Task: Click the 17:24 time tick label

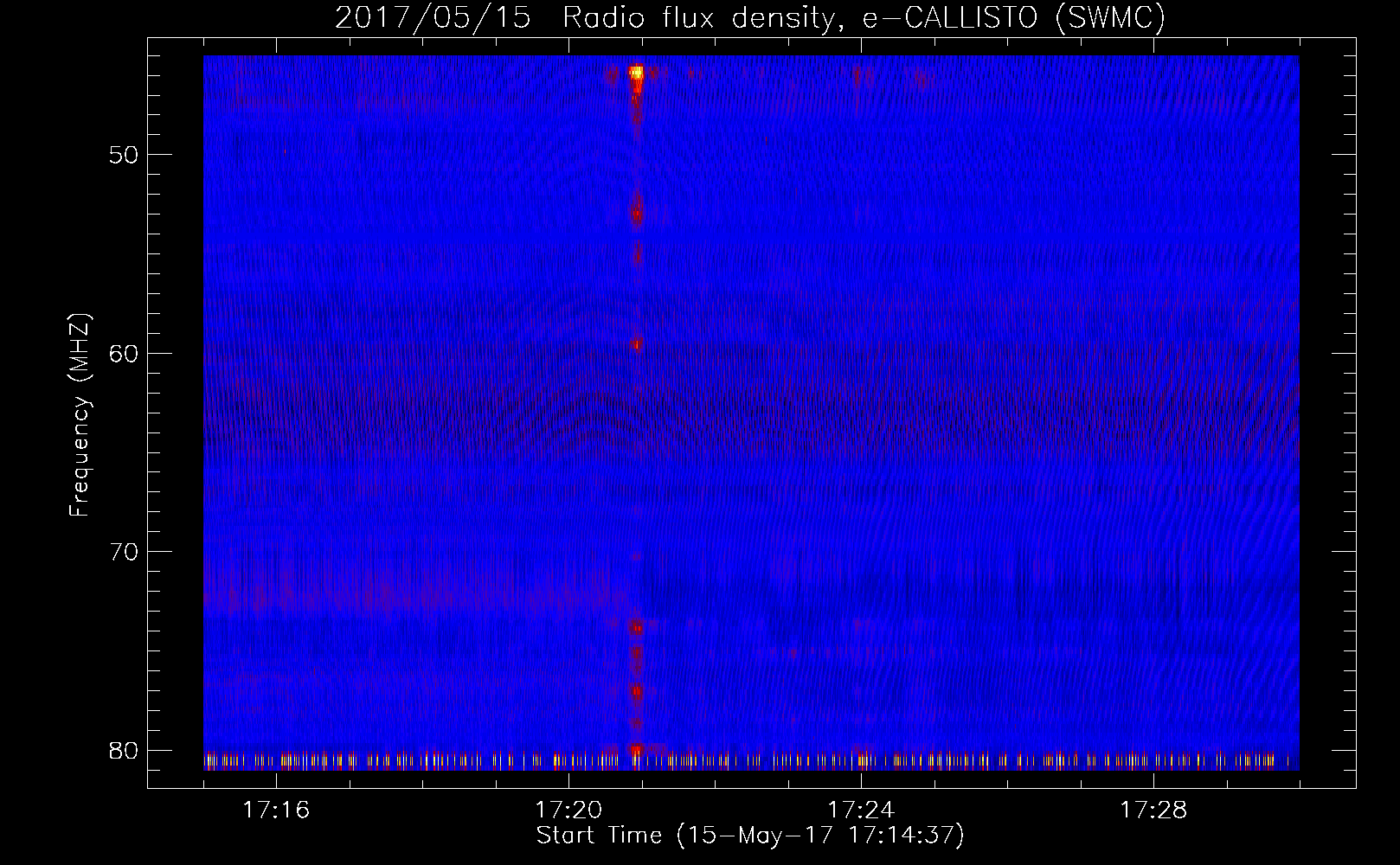Action: (x=861, y=811)
